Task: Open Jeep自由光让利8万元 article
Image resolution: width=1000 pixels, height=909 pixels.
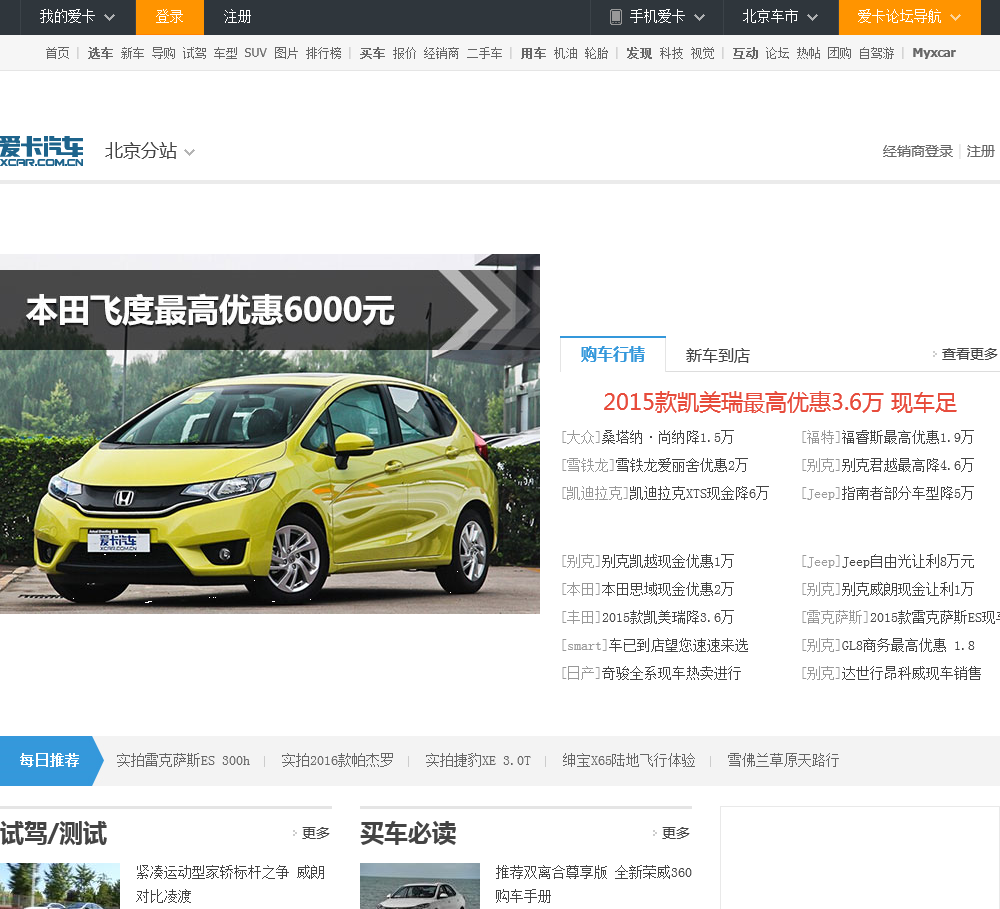Action: tap(908, 561)
